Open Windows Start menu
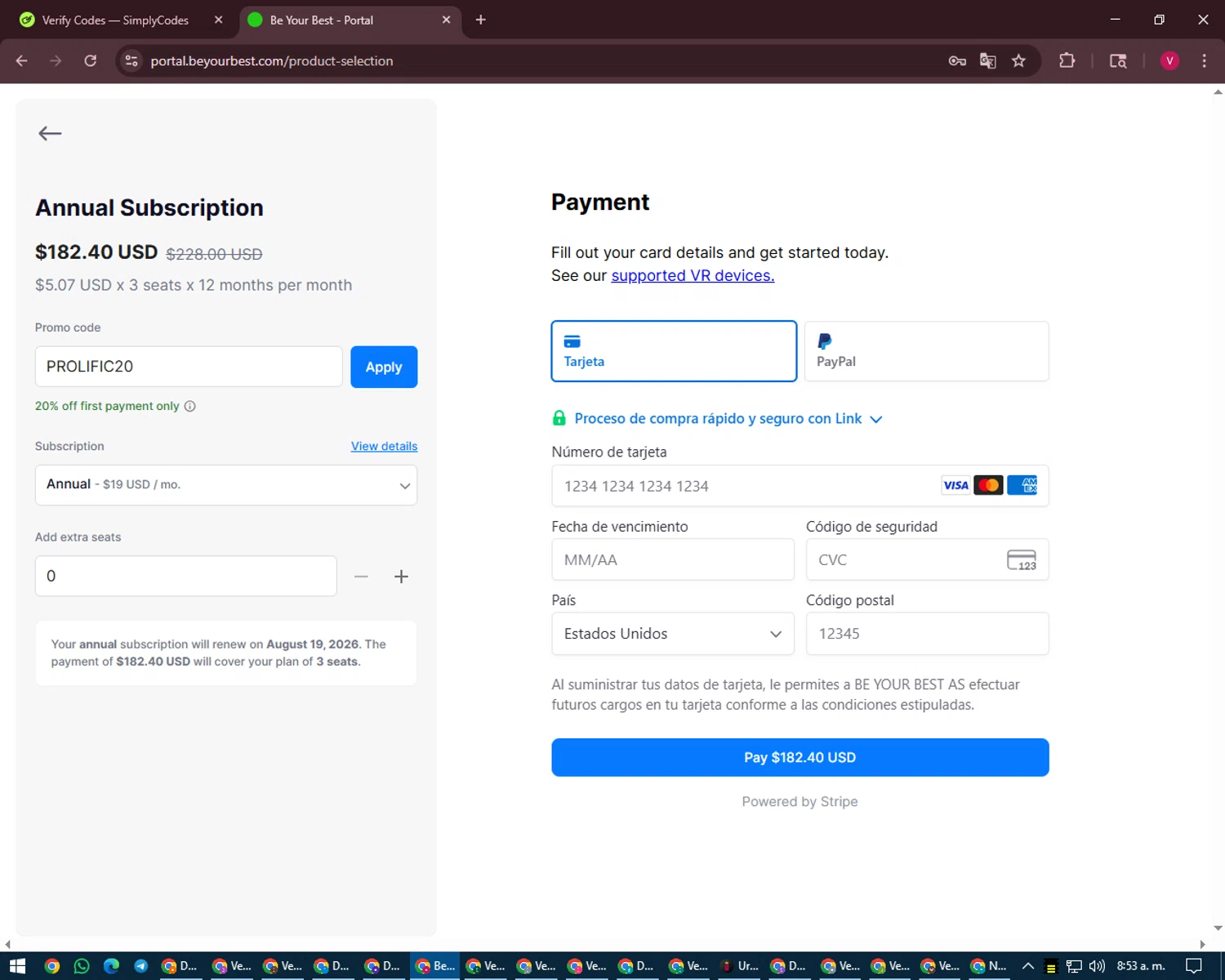1225x980 pixels. [17, 966]
